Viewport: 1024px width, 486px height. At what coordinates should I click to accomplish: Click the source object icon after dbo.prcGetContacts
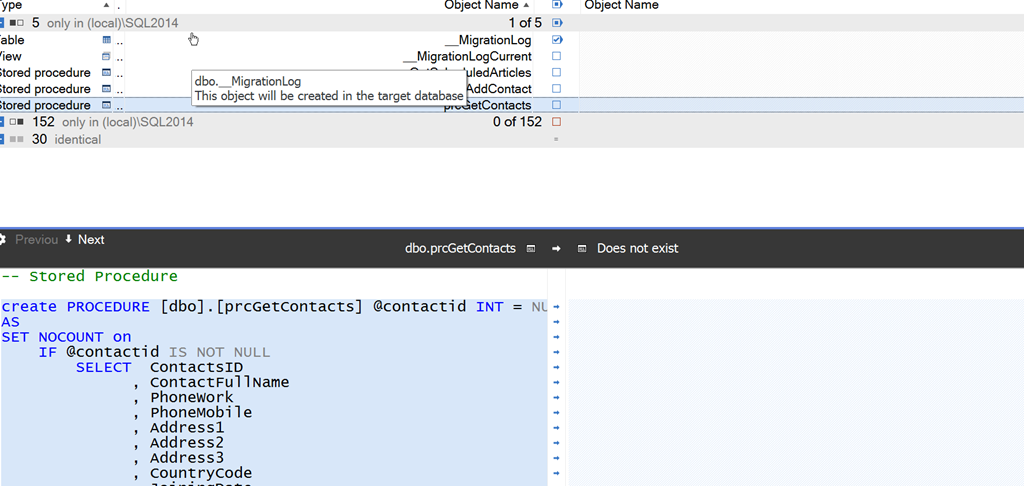coord(531,248)
